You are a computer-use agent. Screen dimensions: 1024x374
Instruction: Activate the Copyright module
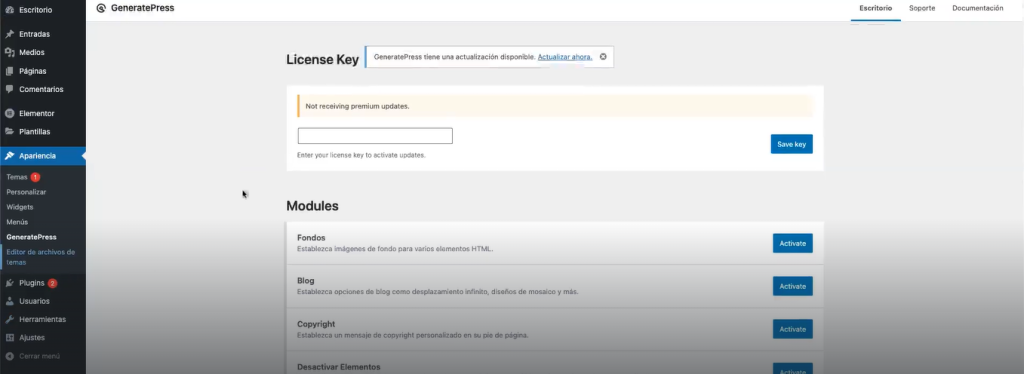(793, 329)
